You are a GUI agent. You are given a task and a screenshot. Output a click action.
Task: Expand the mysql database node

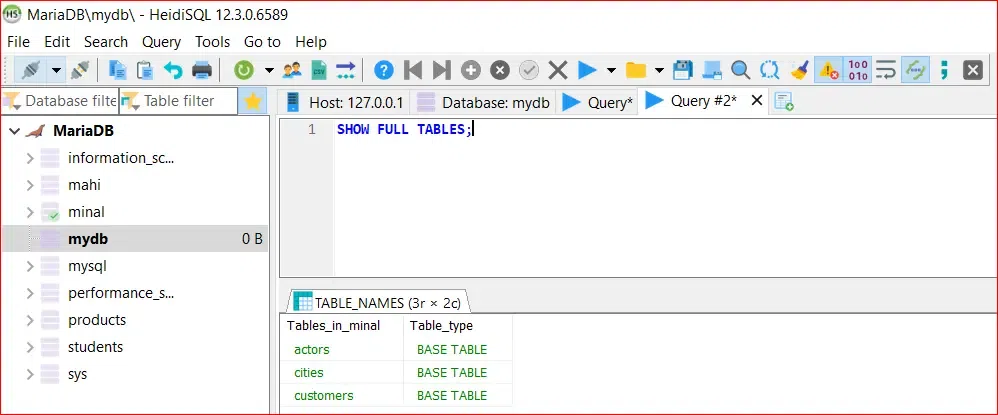(x=30, y=266)
